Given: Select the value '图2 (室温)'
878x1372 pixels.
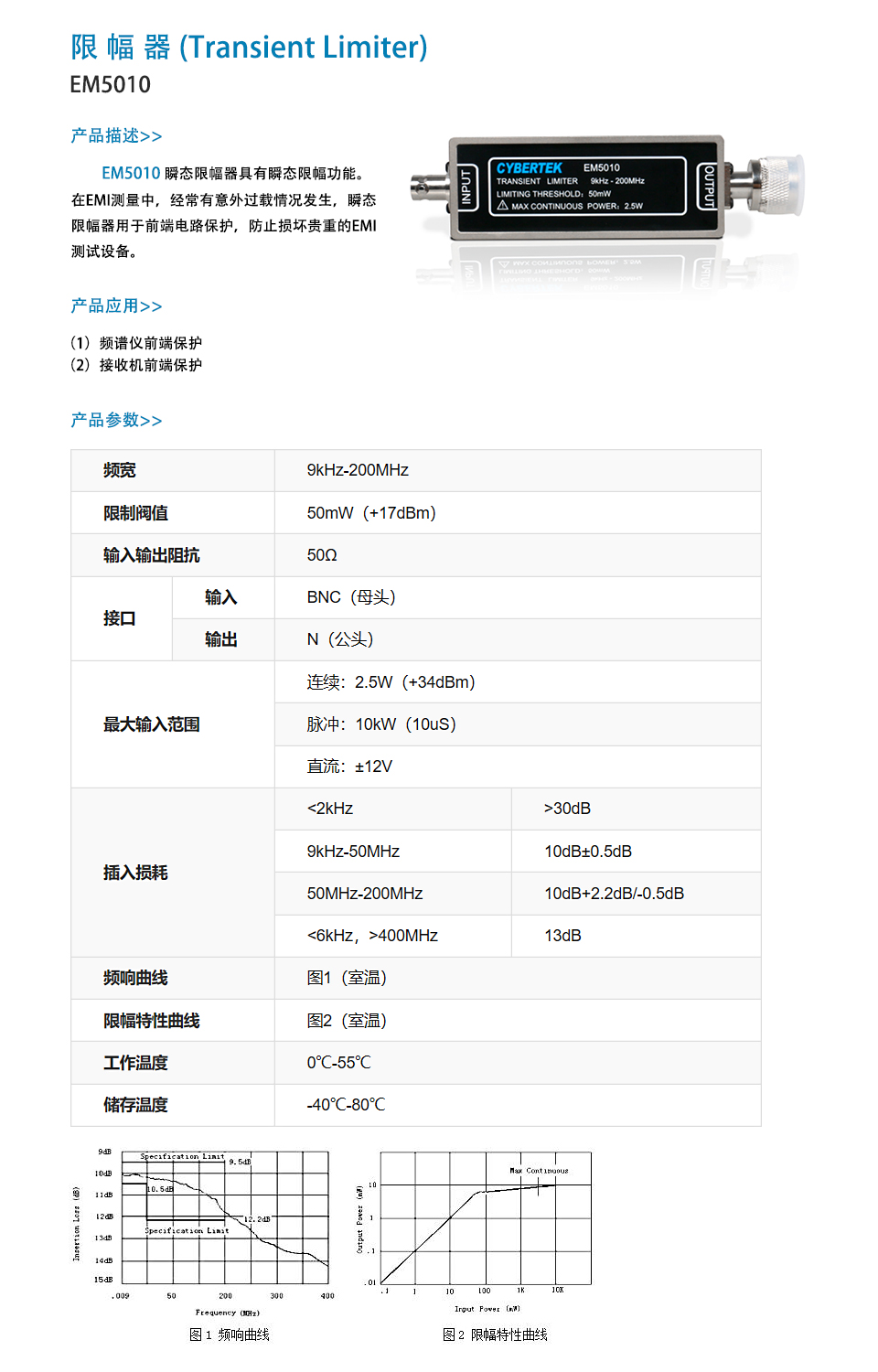Looking at the screenshot, I should point(347,1021).
